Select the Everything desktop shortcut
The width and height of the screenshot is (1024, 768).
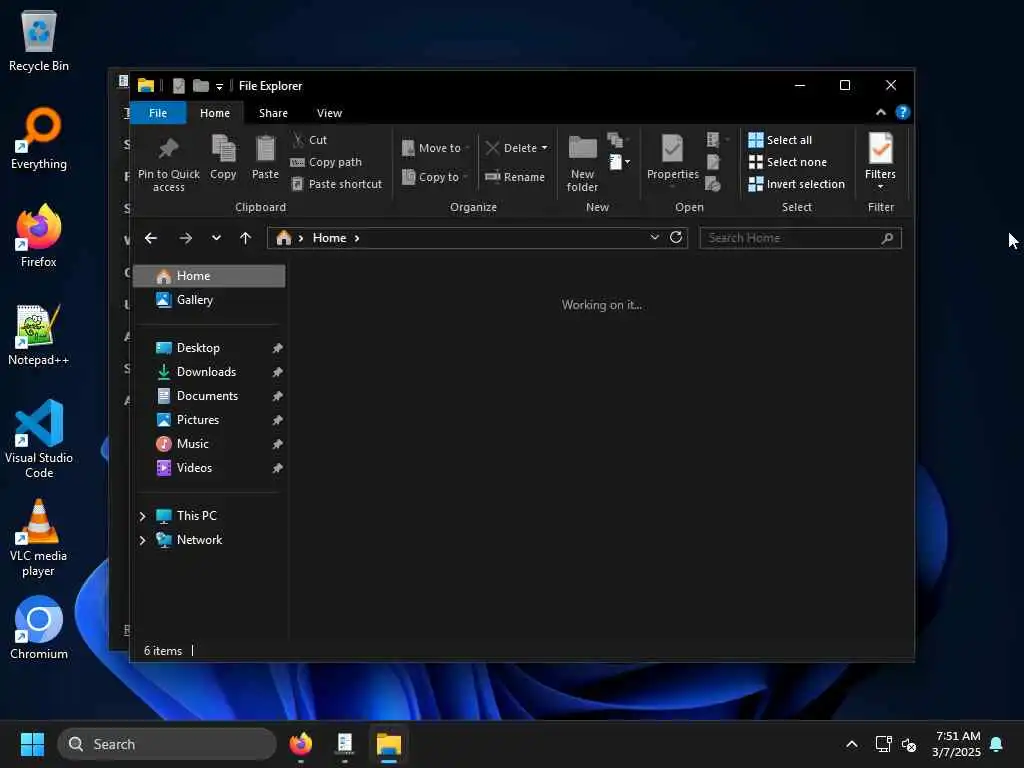click(39, 138)
